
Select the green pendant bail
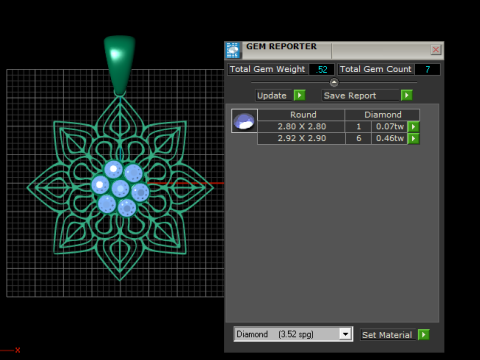point(120,65)
